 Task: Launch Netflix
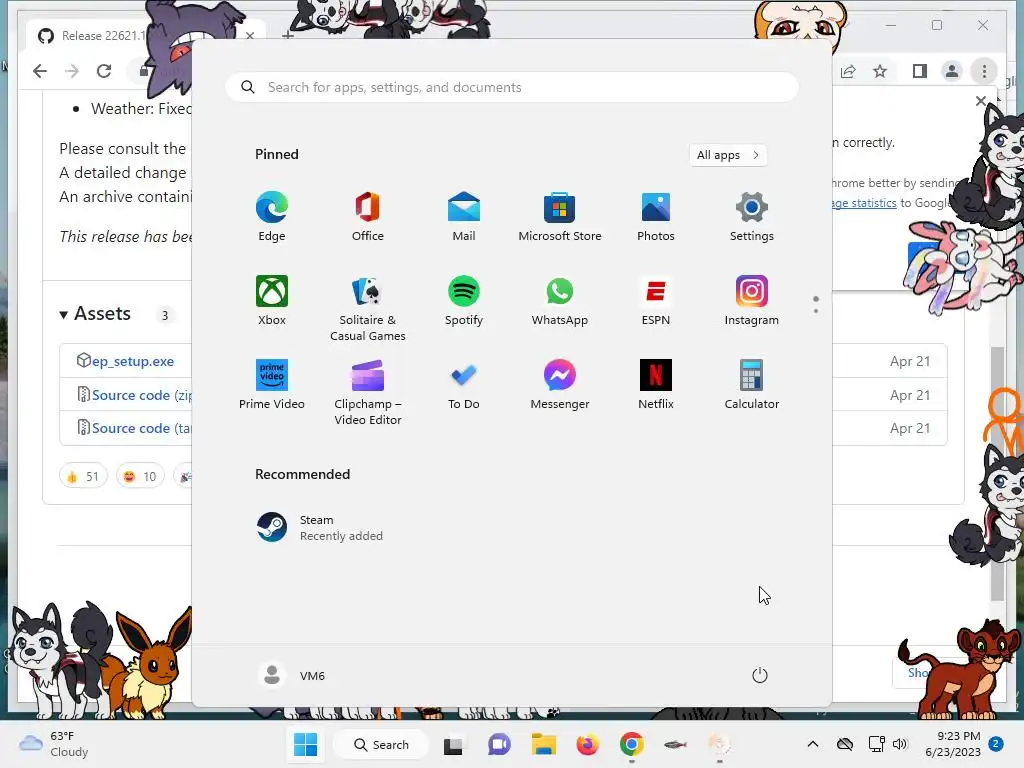[x=656, y=385]
